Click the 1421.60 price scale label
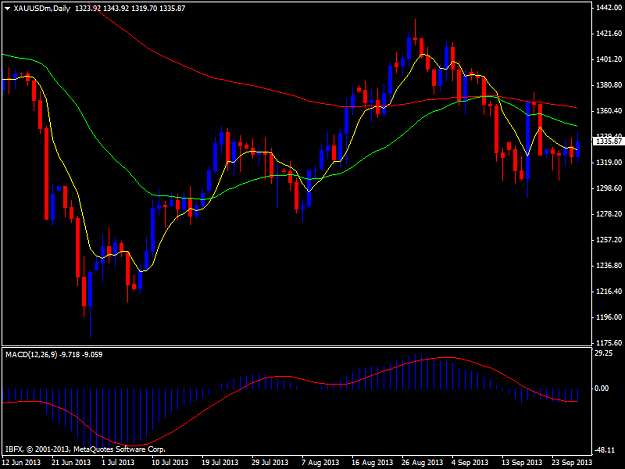Viewport: 625px width, 469px height. point(609,33)
